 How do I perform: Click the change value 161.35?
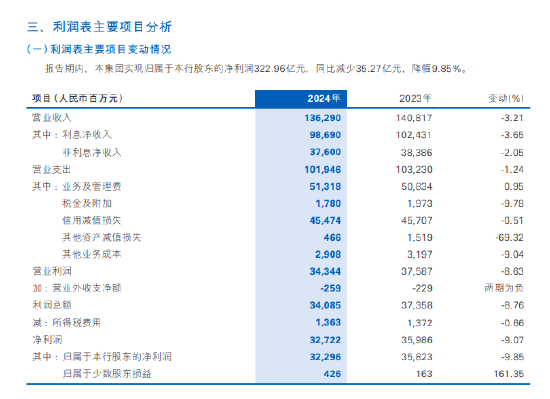point(509,374)
